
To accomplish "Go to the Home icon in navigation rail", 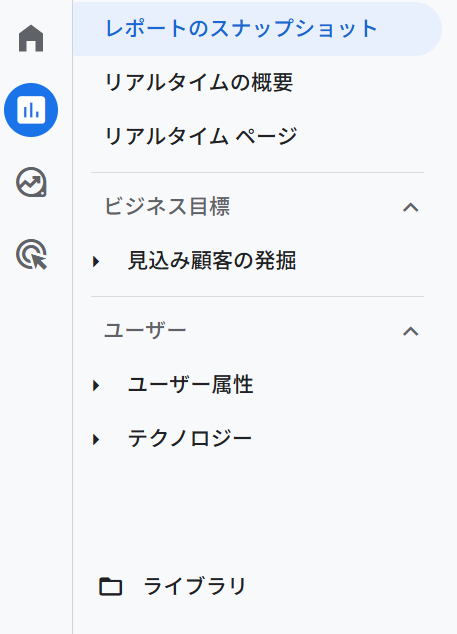I will pyautogui.click(x=31, y=38).
